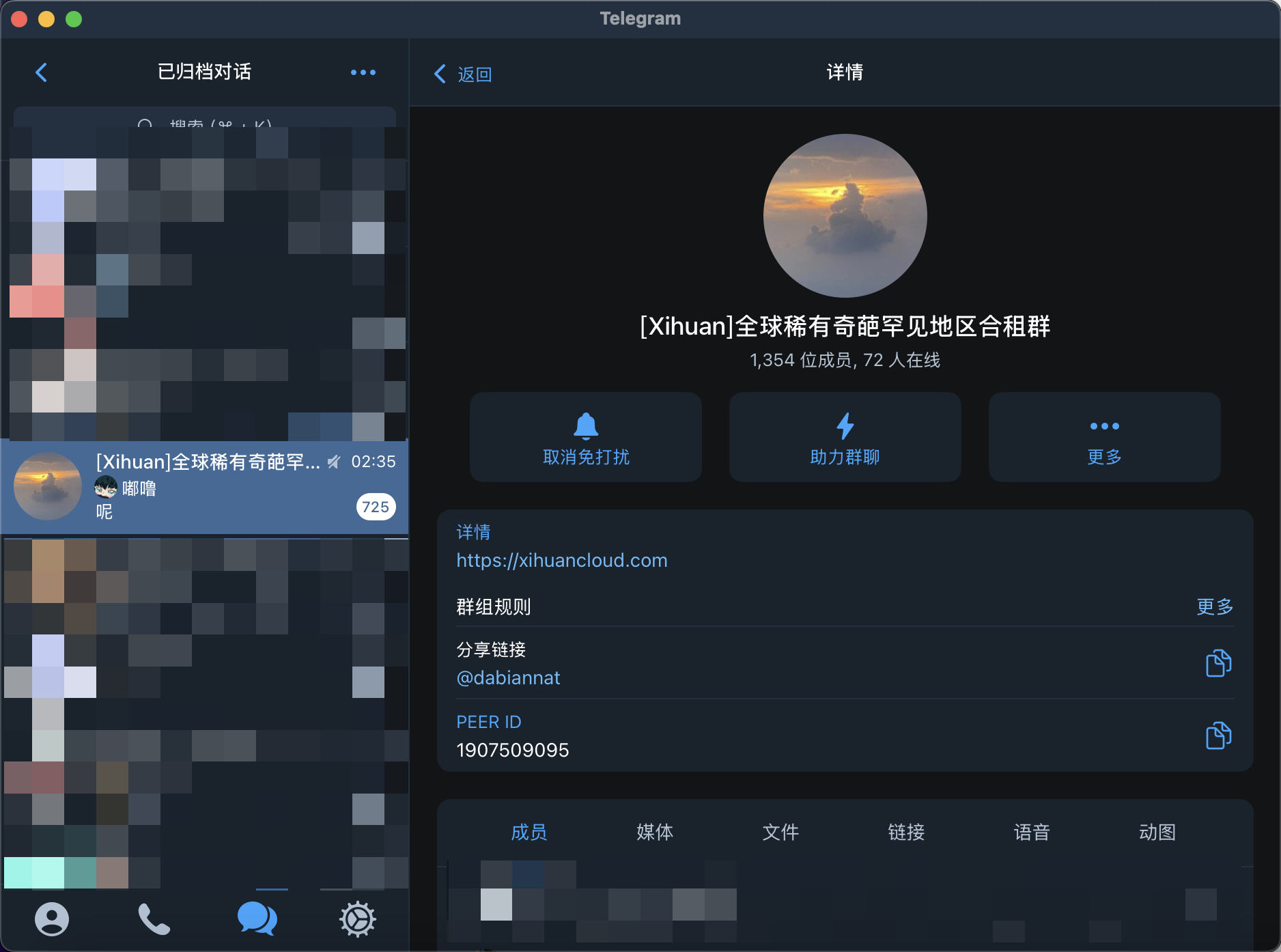The width and height of the screenshot is (1281, 952).
Task: Click the 嘟噜 sender avatar in the chat row
Action: [106, 487]
